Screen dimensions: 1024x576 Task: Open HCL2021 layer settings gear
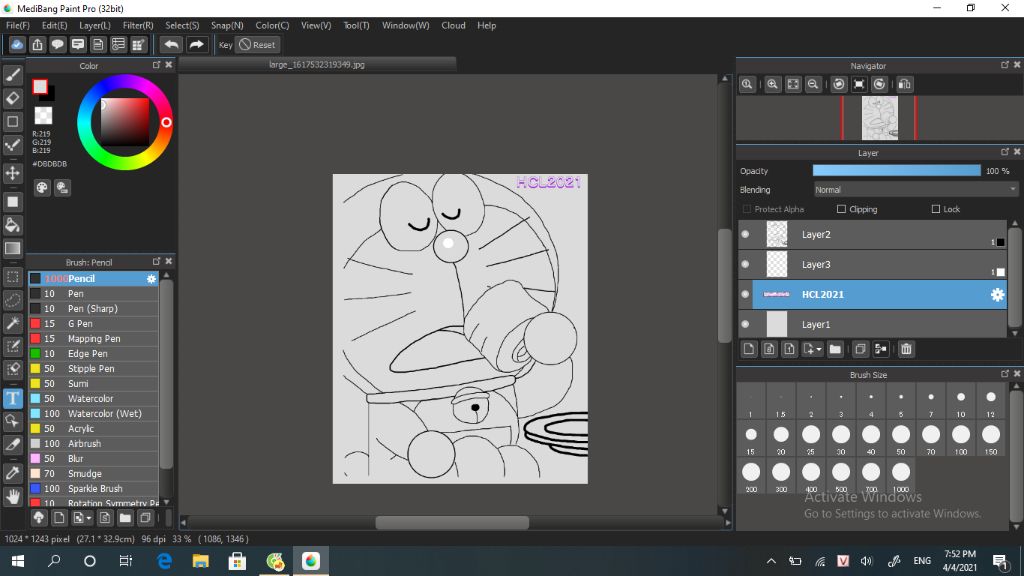coord(997,295)
